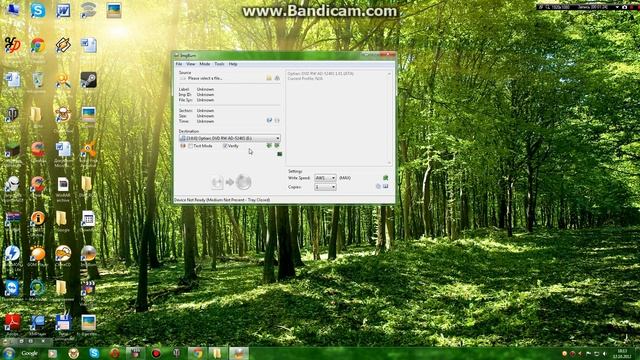Open the Help menu in ImgBurn
The width and height of the screenshot is (640, 360).
(233, 64)
